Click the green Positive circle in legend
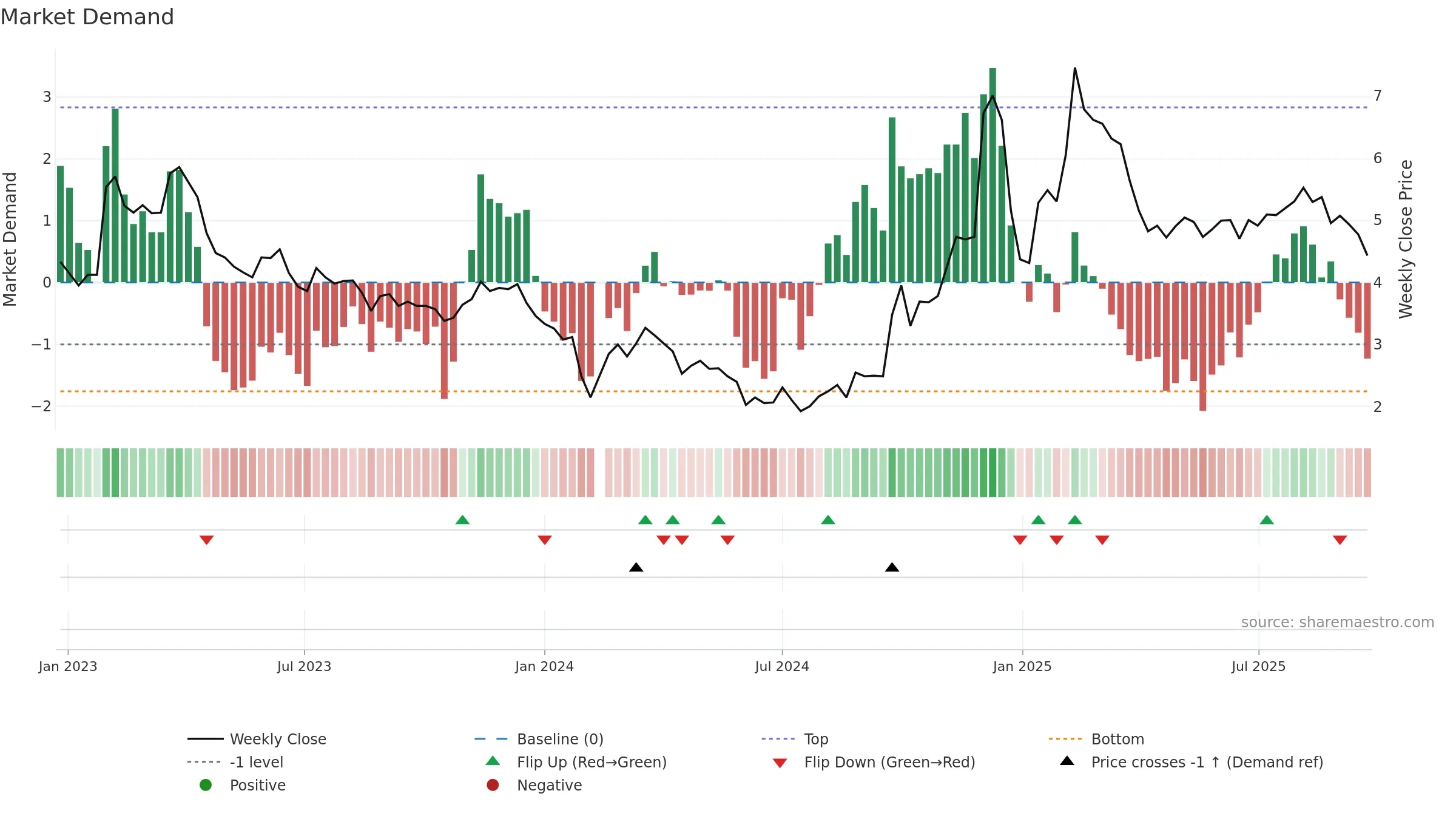This screenshot has height=819, width=1456. click(x=206, y=785)
